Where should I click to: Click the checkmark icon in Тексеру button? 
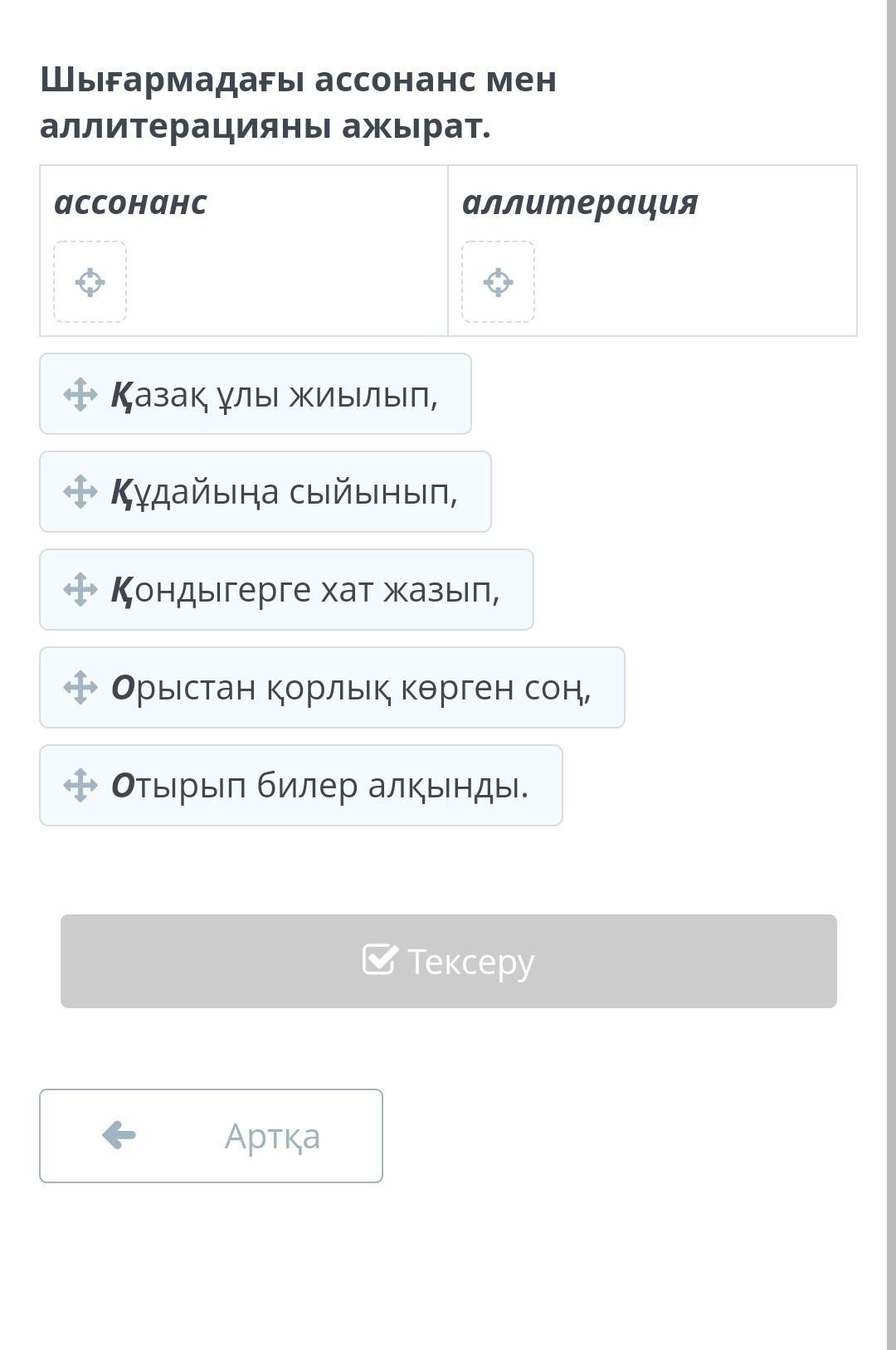380,960
